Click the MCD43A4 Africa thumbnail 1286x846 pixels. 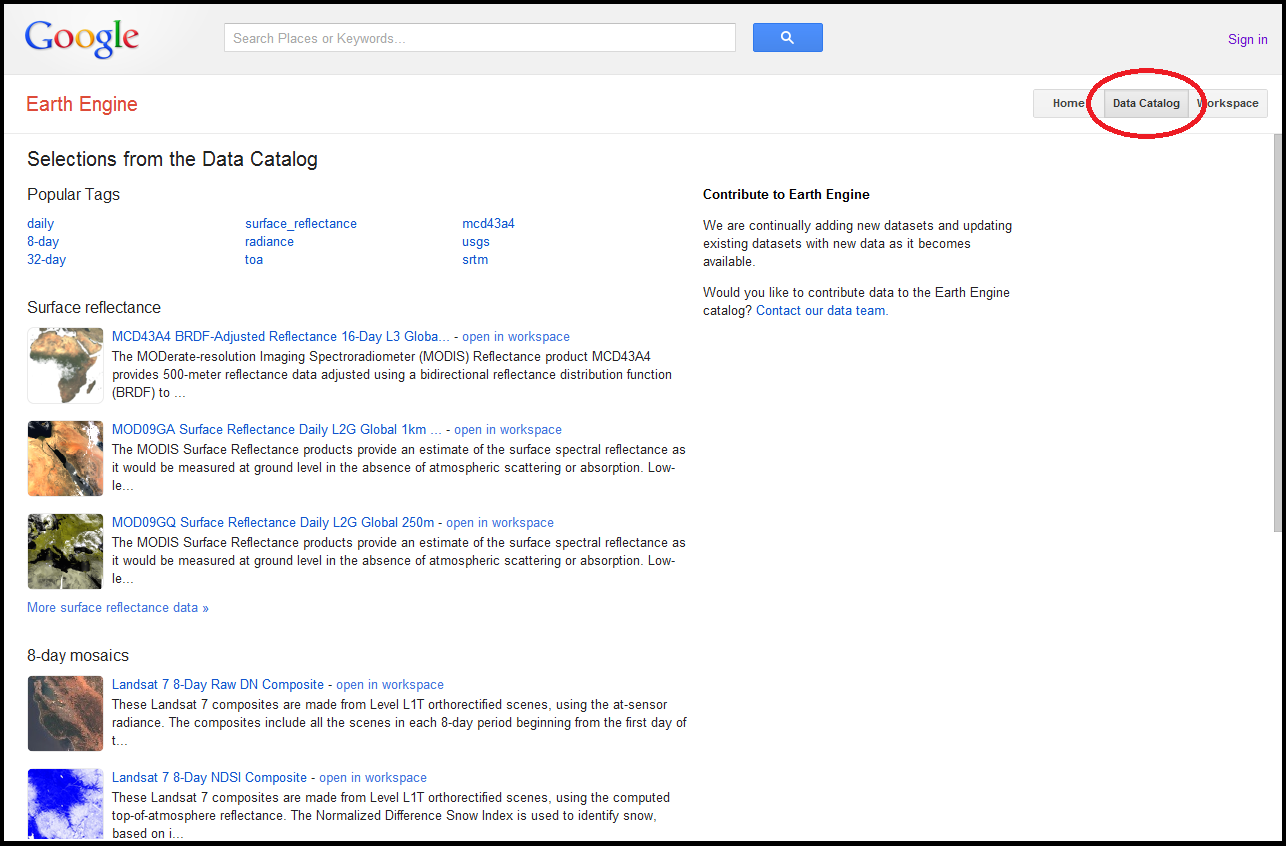click(x=65, y=365)
